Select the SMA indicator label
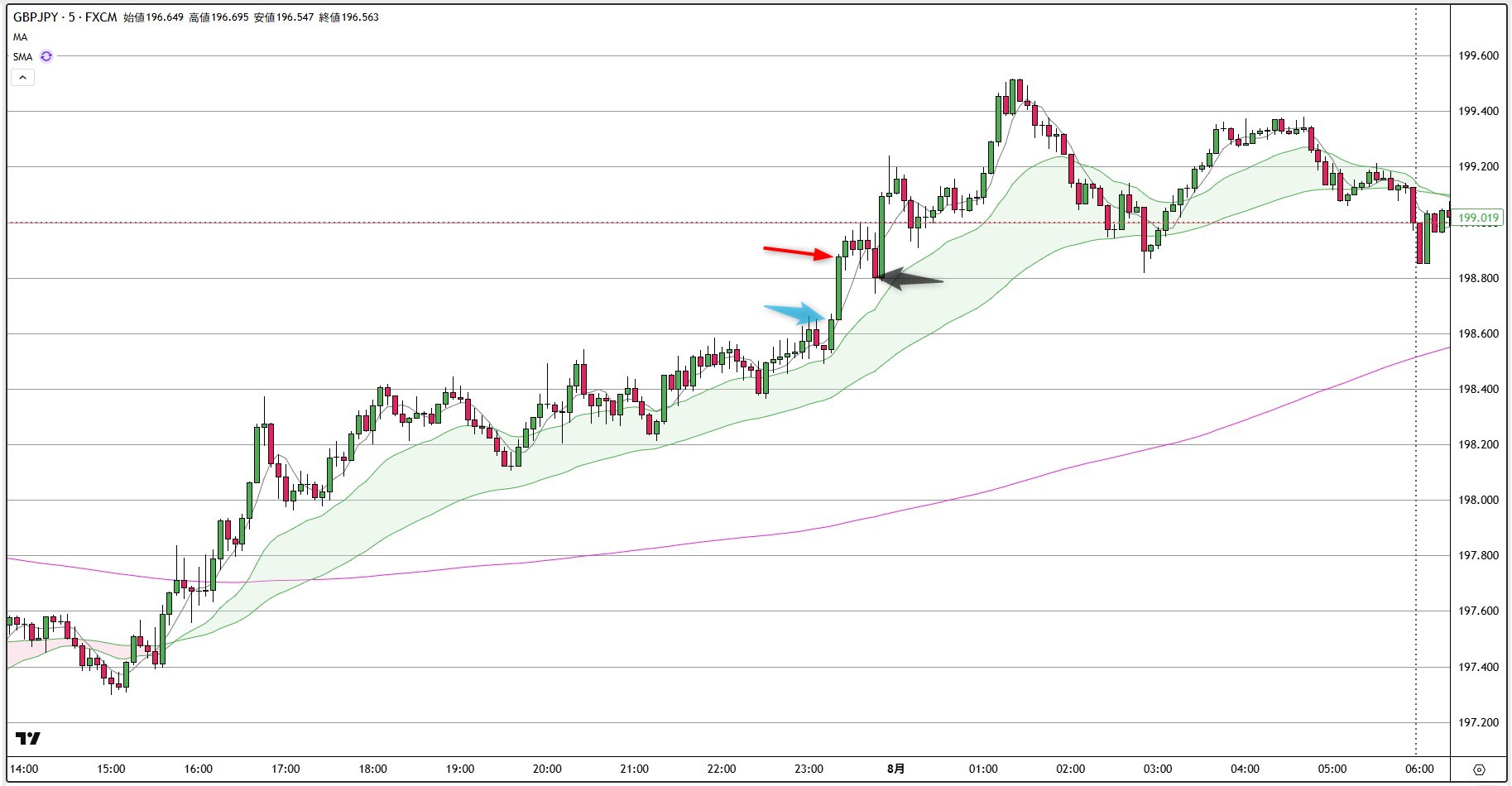The image size is (1512, 786). coord(22,57)
